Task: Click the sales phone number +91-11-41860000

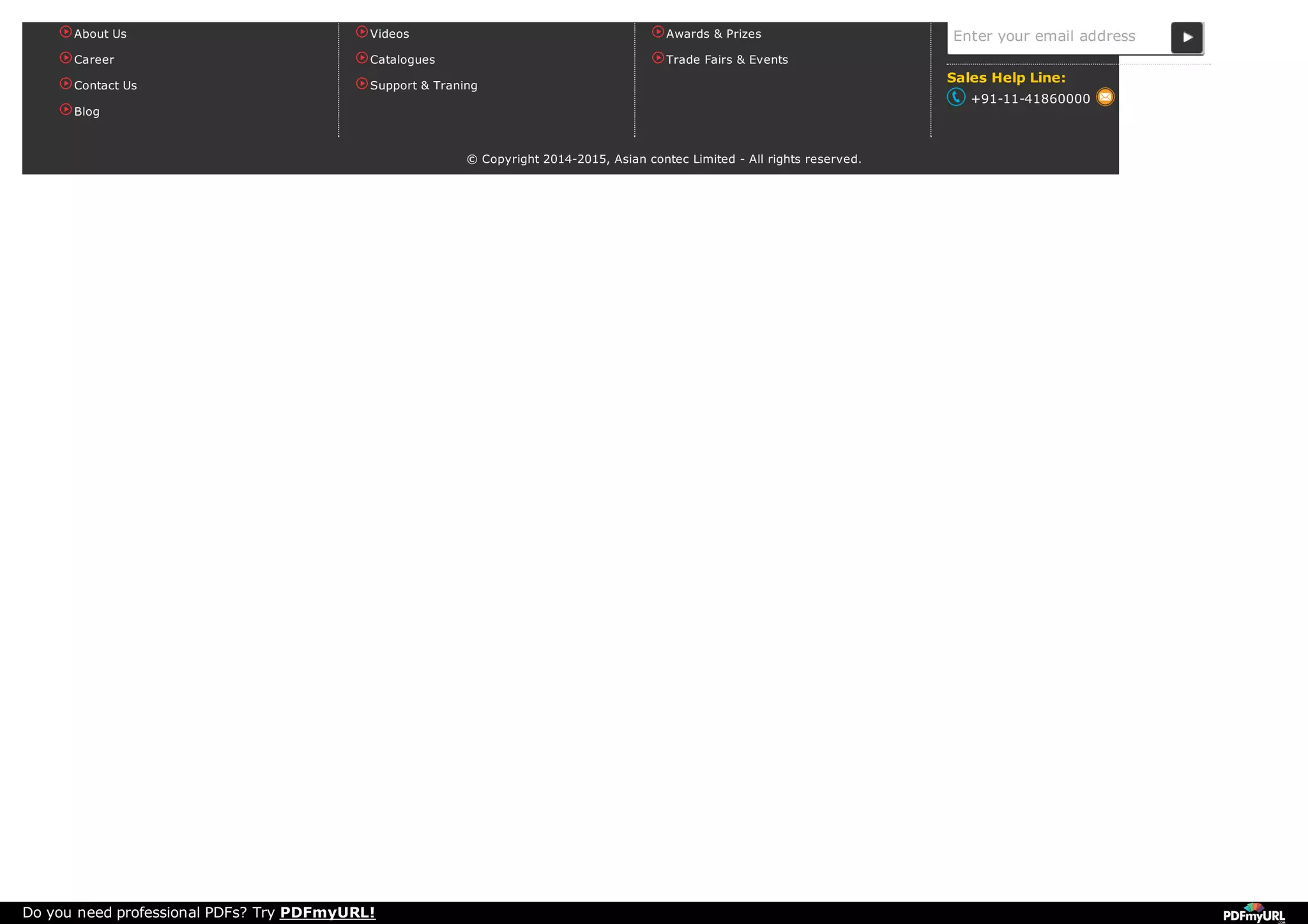Action: (1030, 99)
